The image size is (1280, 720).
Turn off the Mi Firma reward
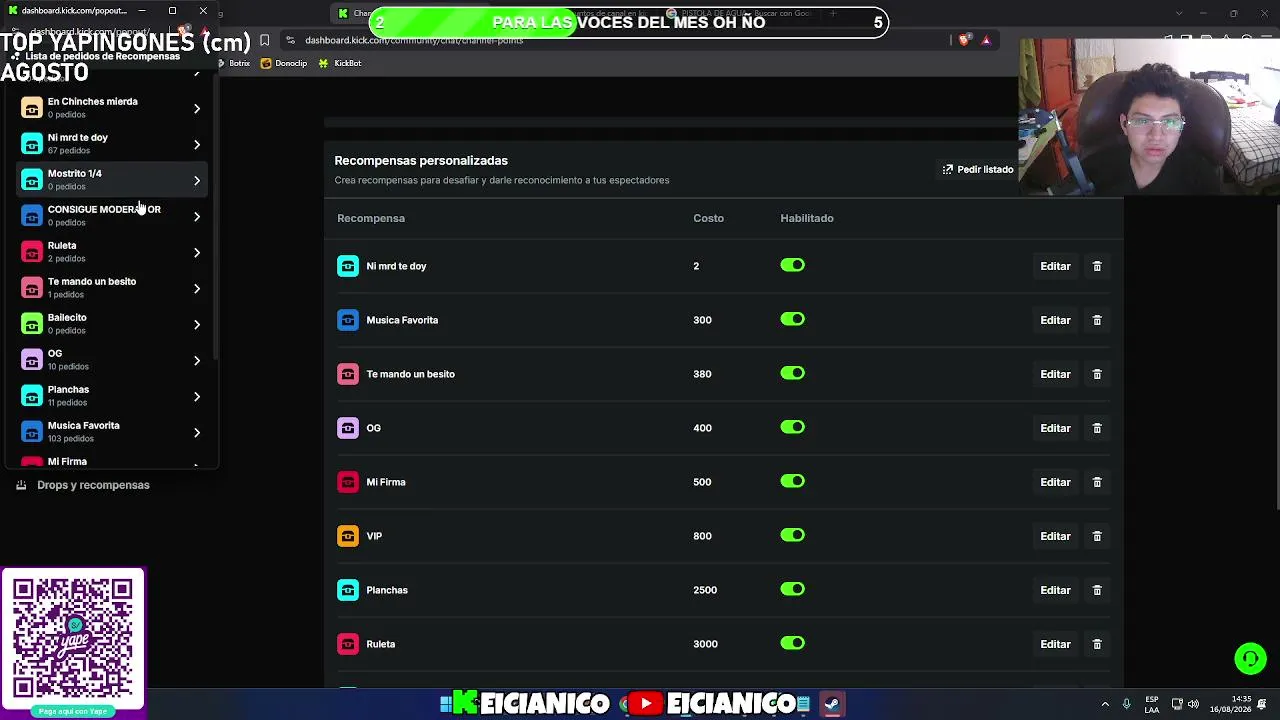tap(792, 481)
